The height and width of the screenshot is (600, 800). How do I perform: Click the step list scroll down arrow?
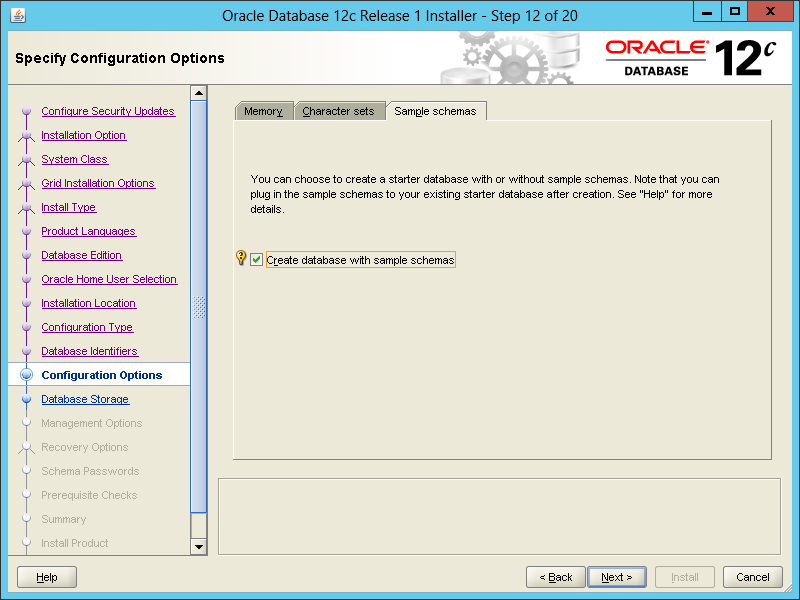(x=198, y=546)
